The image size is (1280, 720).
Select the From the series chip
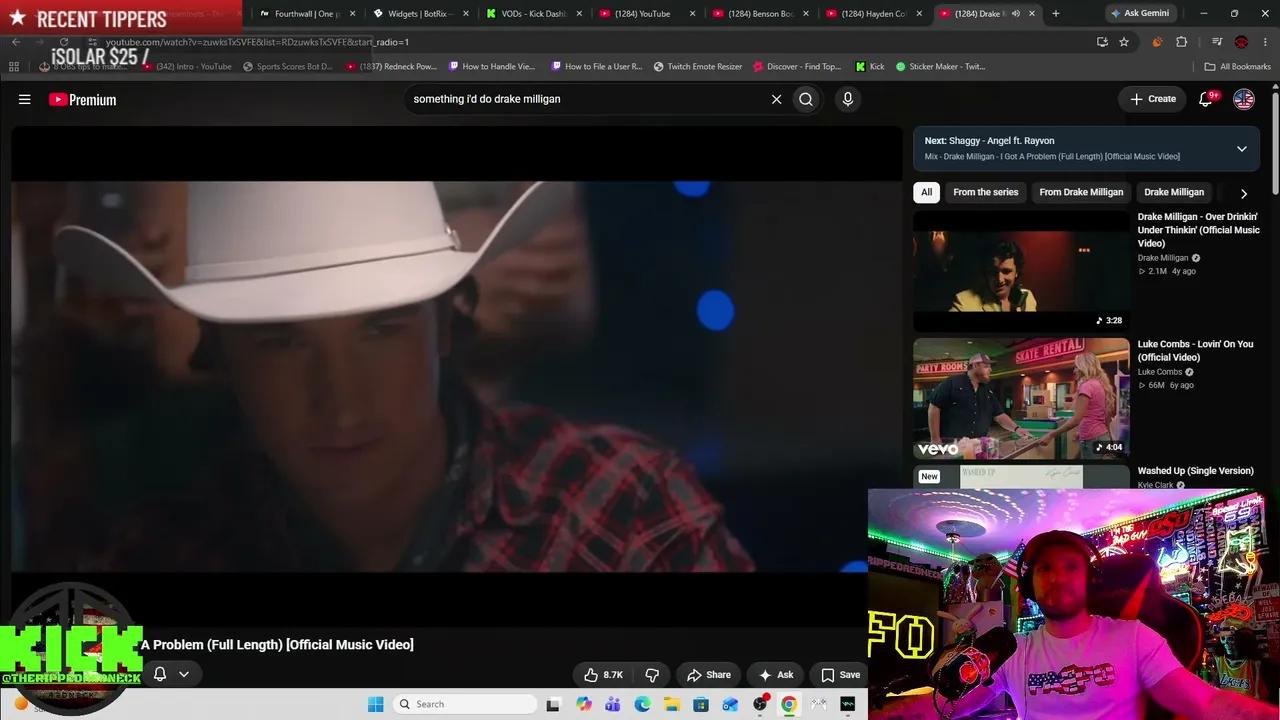[986, 192]
